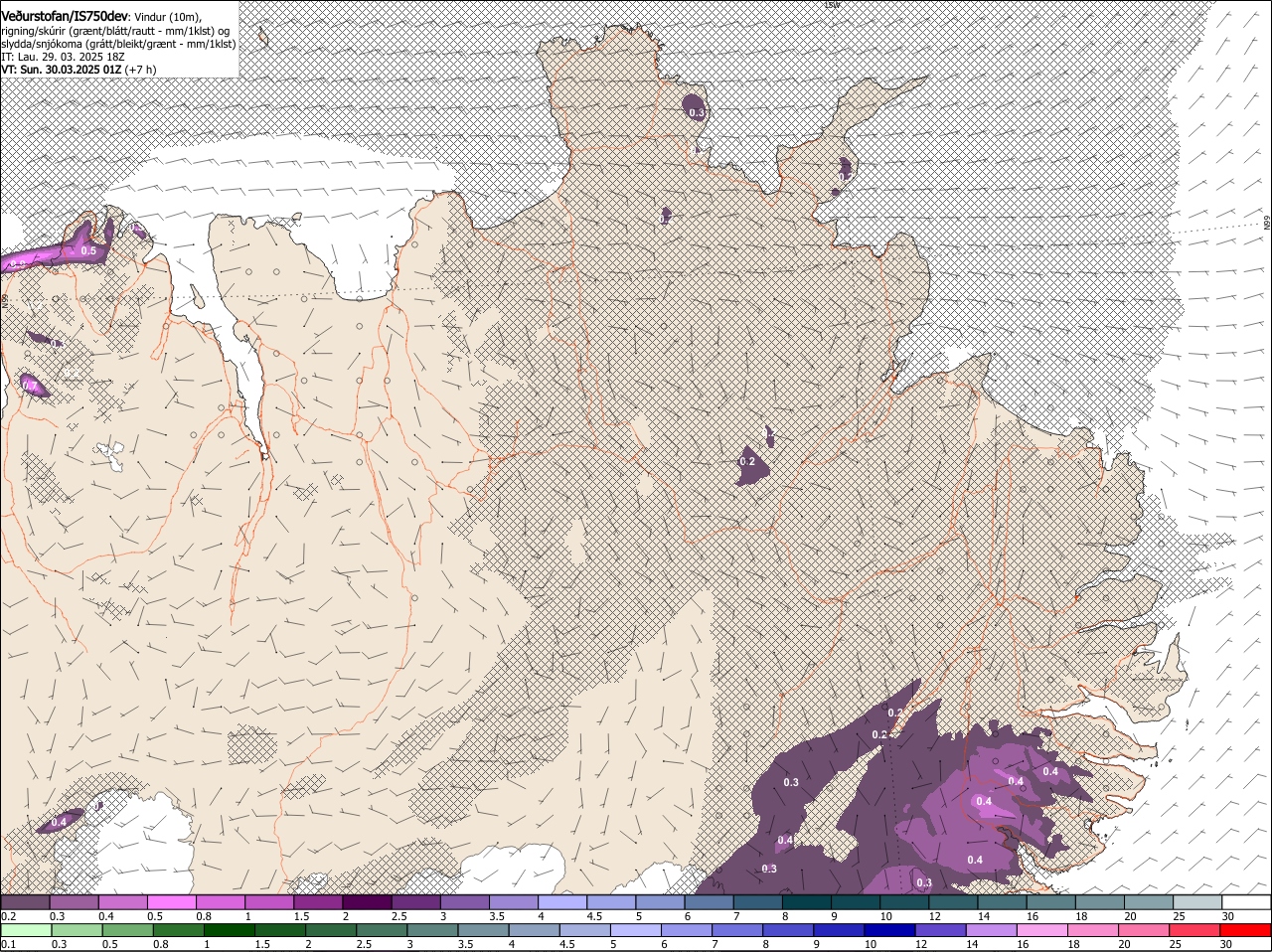
Task: Pick the 0.4 orchid snow legend swatch
Action: (x=122, y=902)
